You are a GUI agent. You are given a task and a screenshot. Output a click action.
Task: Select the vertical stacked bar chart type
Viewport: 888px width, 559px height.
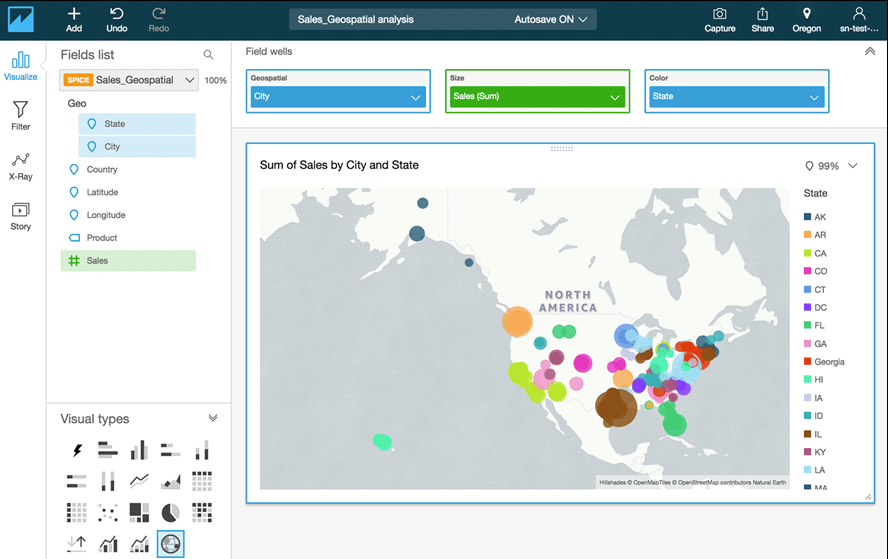pyautogui.click(x=202, y=450)
